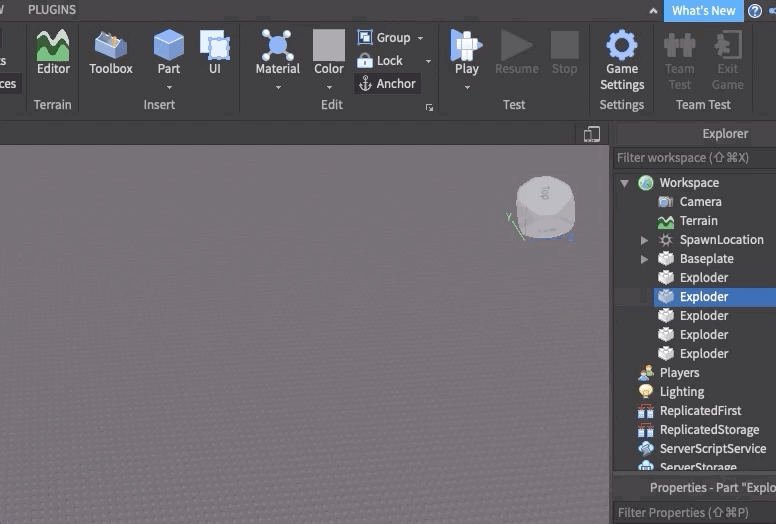Open the What's New panel
The height and width of the screenshot is (524, 776).
(703, 11)
